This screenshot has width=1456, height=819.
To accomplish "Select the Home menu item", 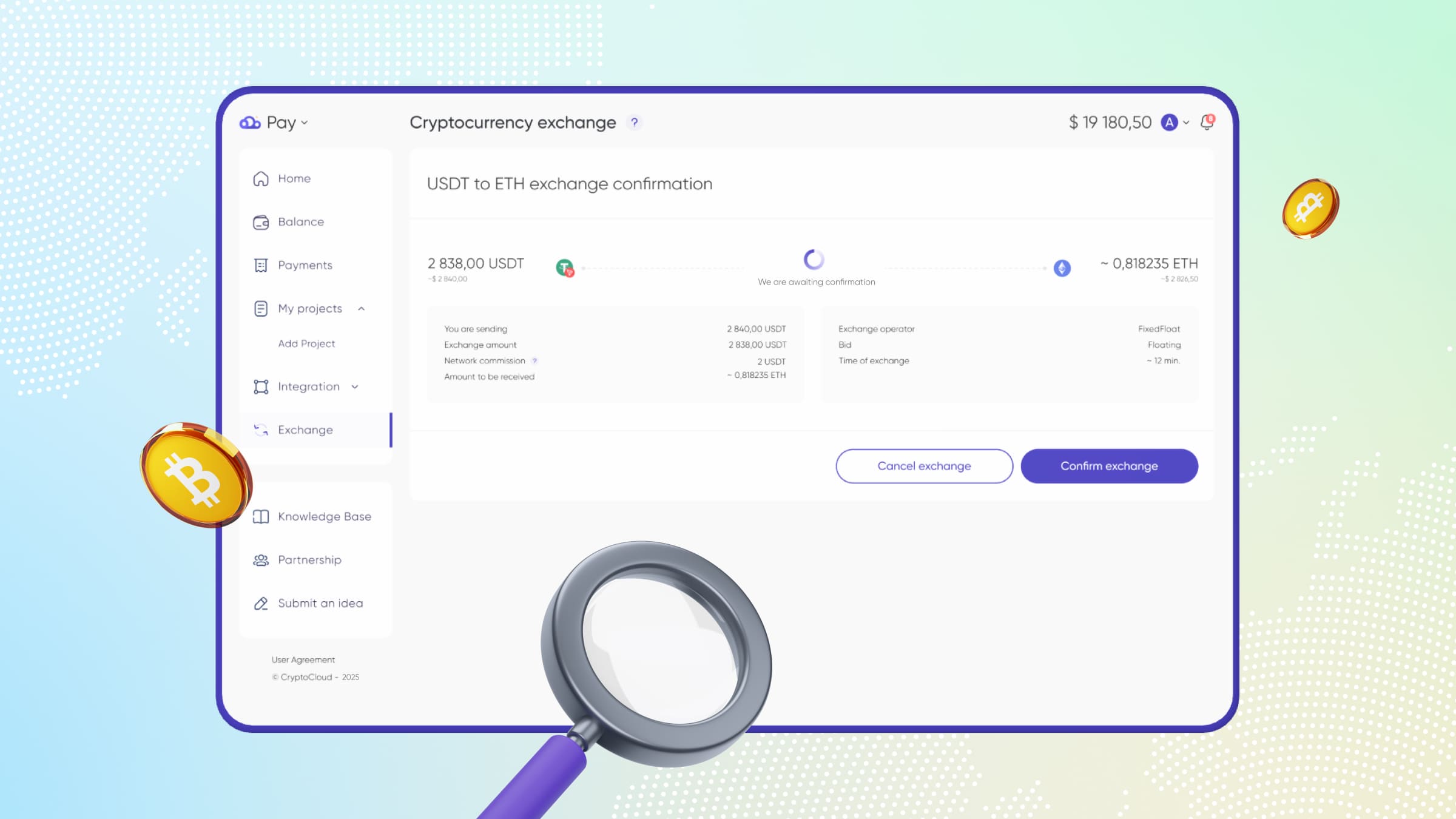I will pos(294,177).
